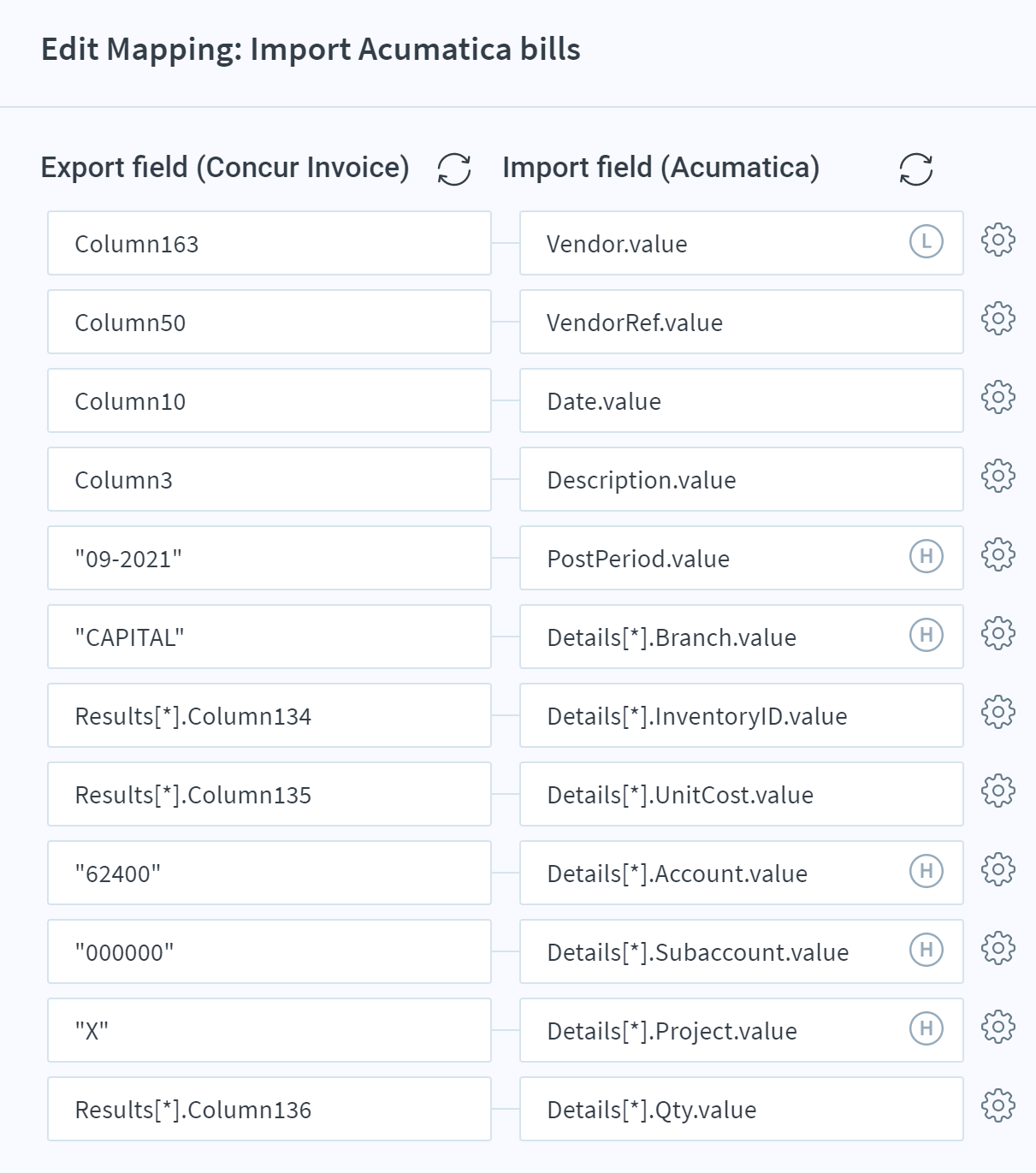Open settings gear for Date.value row
Screen dimensions: 1036x1173
coord(998,398)
